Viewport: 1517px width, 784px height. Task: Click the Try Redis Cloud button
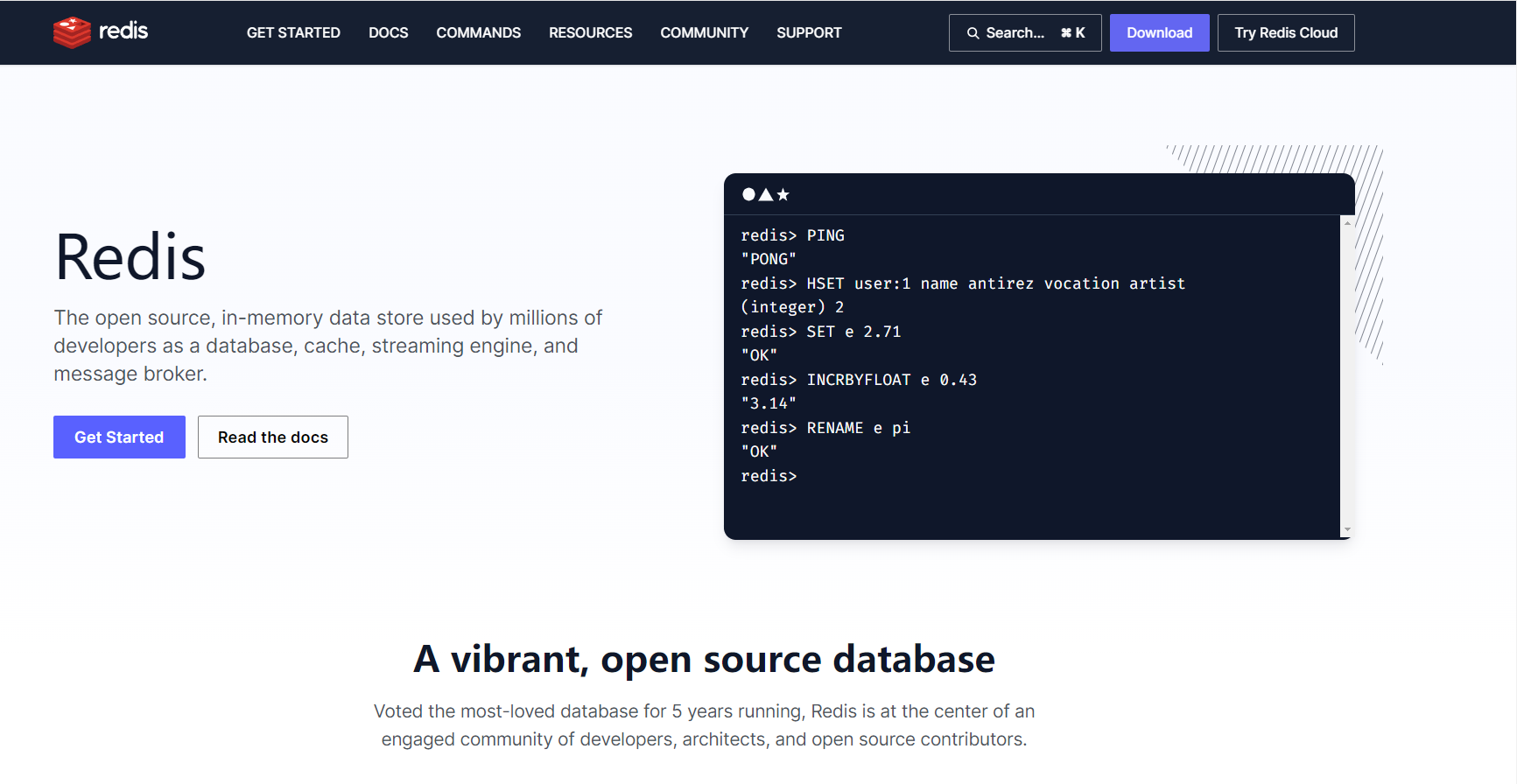click(x=1286, y=33)
